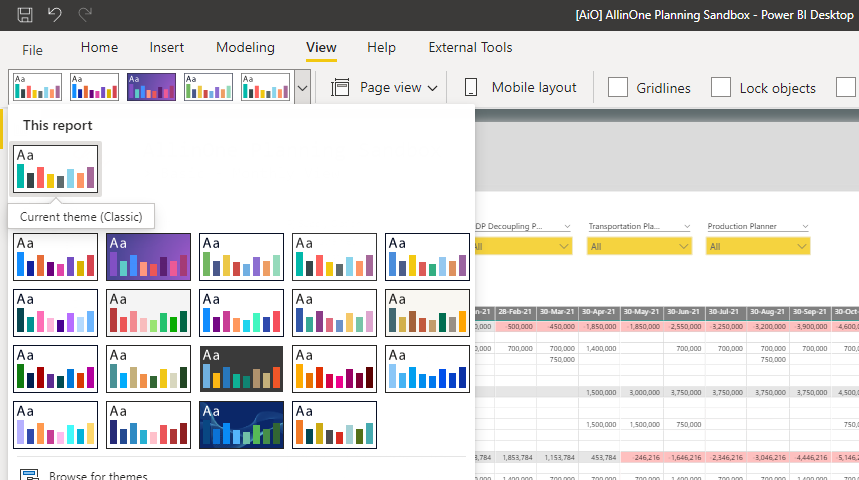Click the Undo arrow icon
The height and width of the screenshot is (480, 859).
(54, 14)
